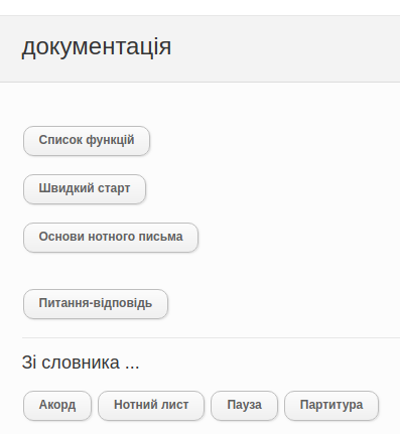Viewport: 400px width, 434px height.
Task: Click the Швидкий старт button
Action: pyautogui.click(x=84, y=189)
